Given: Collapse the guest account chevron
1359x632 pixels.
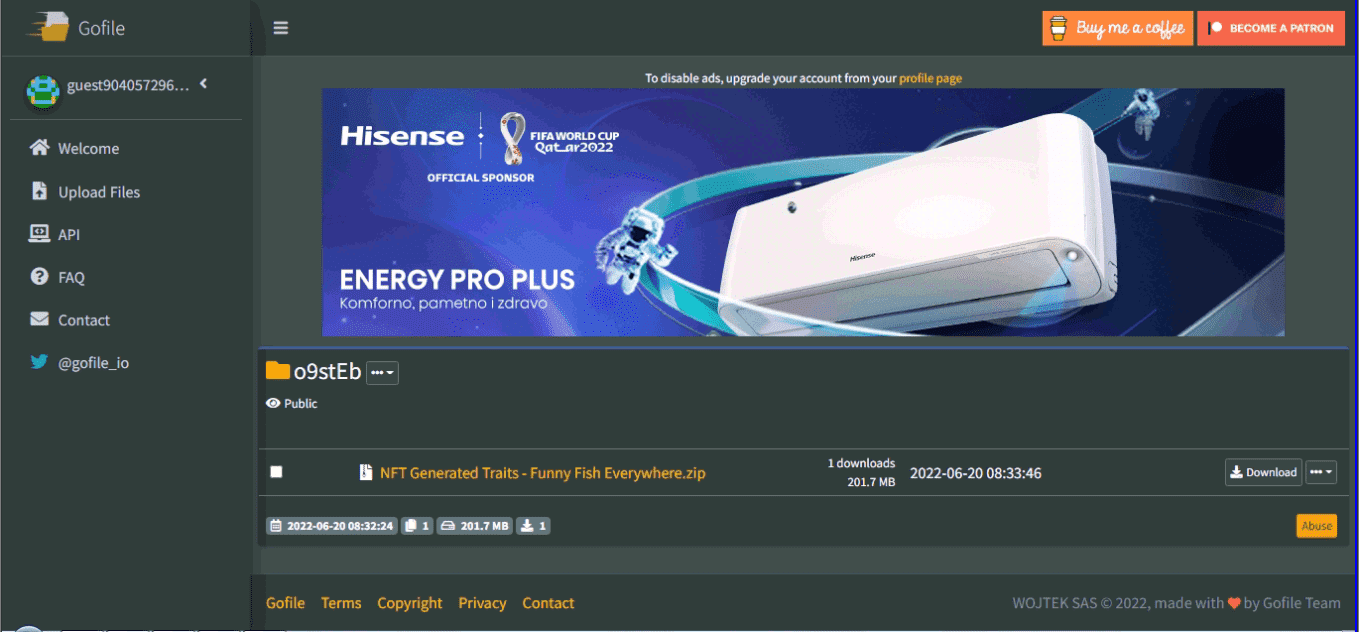Looking at the screenshot, I should (204, 84).
